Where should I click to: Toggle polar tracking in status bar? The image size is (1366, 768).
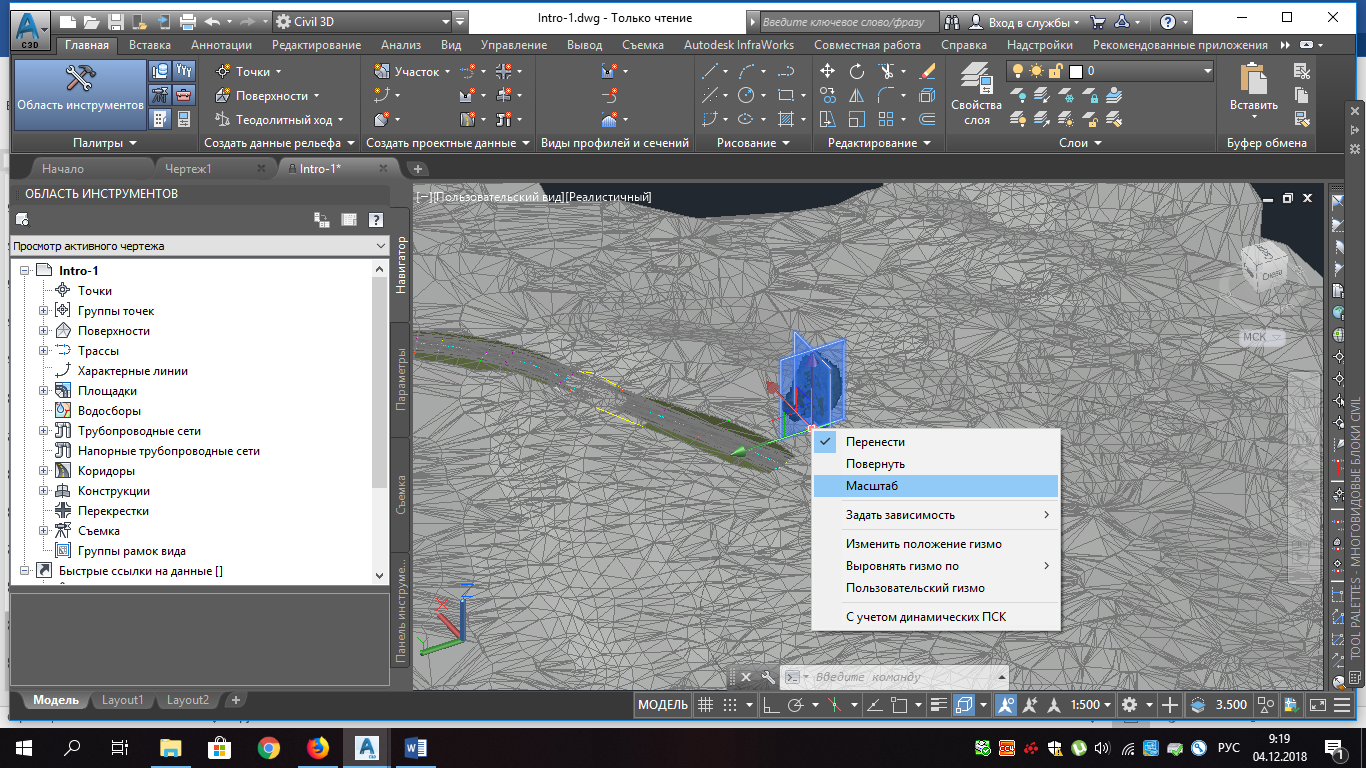click(x=796, y=705)
